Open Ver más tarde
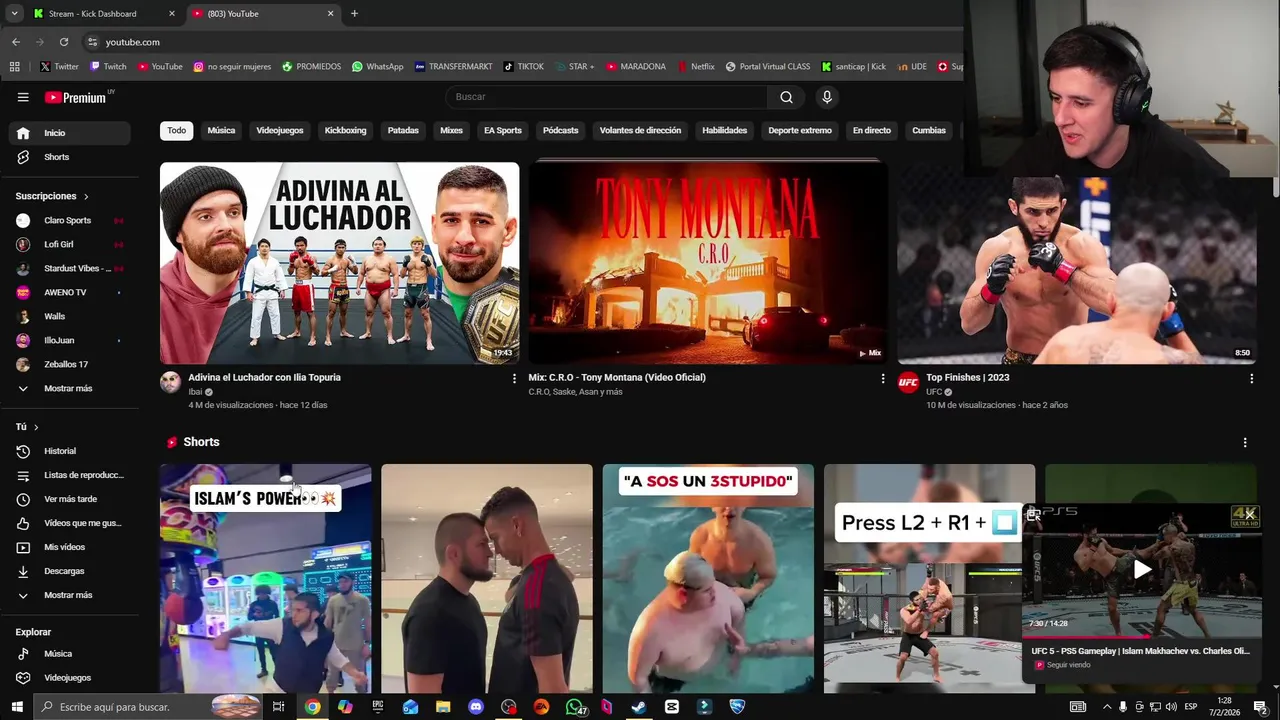 [69, 499]
